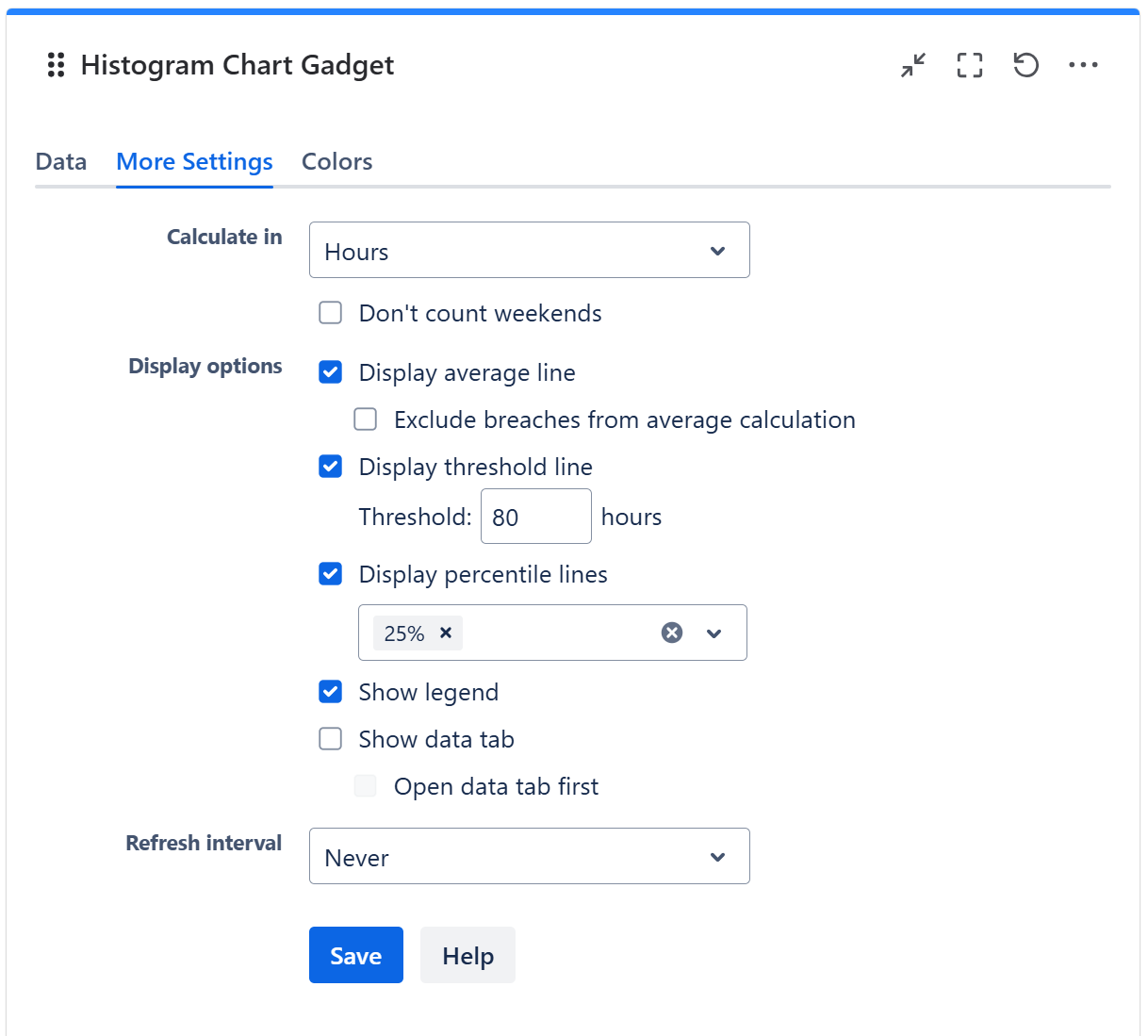Expand gadget to full screen view
Screen dimensions: 1148x1036
969,65
